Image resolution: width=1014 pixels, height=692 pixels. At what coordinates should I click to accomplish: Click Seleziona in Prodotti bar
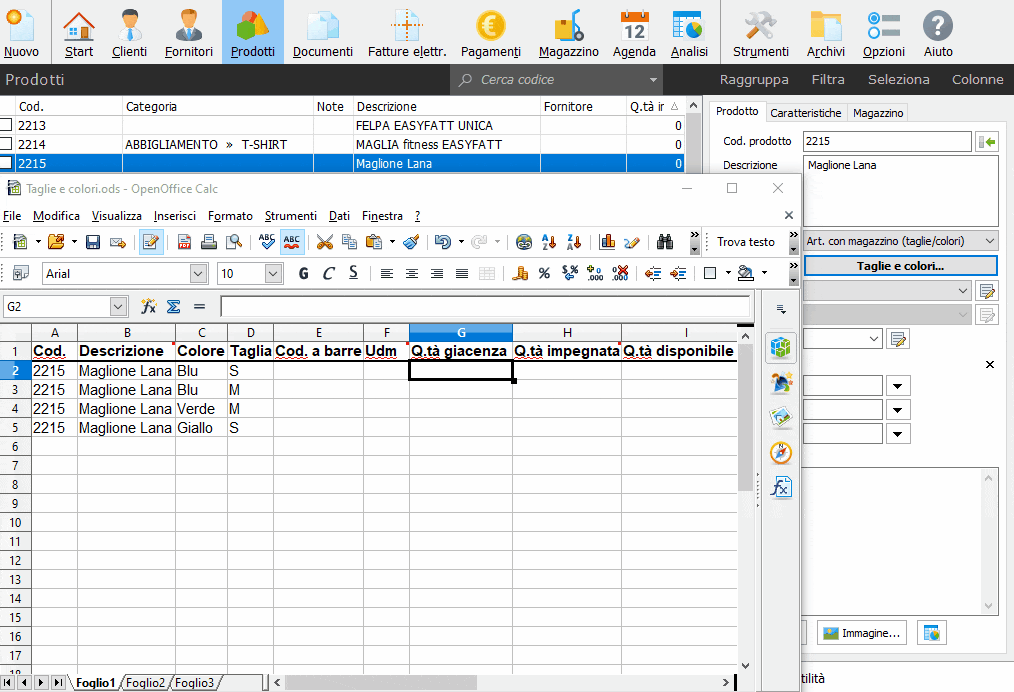click(898, 80)
